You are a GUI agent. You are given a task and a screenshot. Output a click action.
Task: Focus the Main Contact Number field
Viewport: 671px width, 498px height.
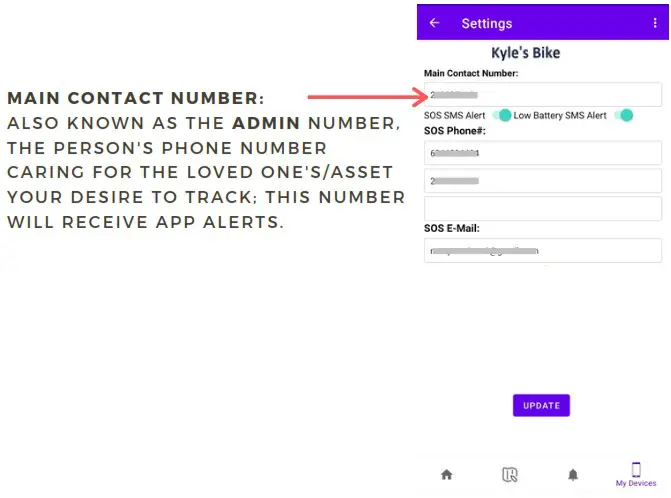[x=543, y=95]
